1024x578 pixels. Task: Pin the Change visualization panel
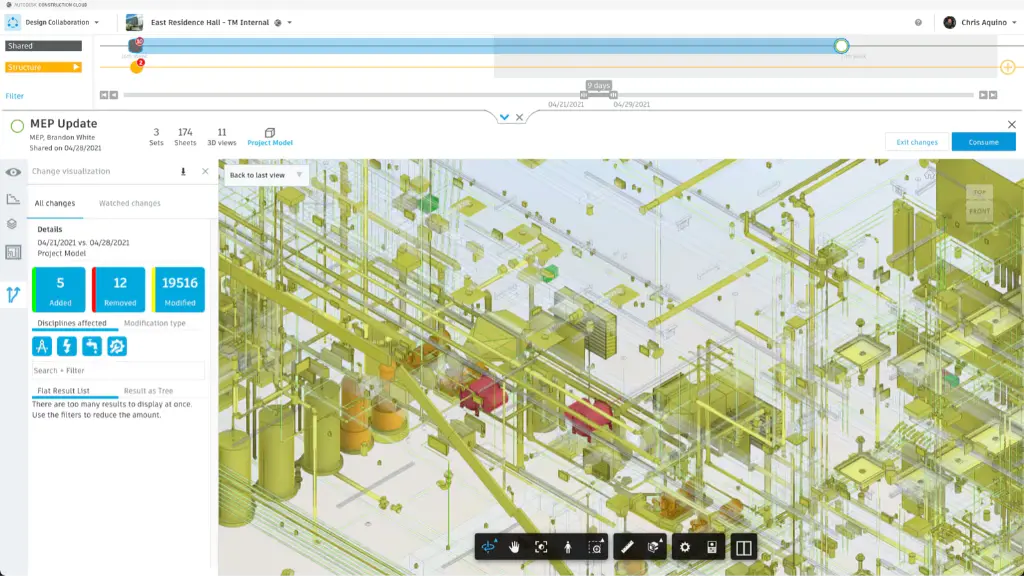pos(183,171)
